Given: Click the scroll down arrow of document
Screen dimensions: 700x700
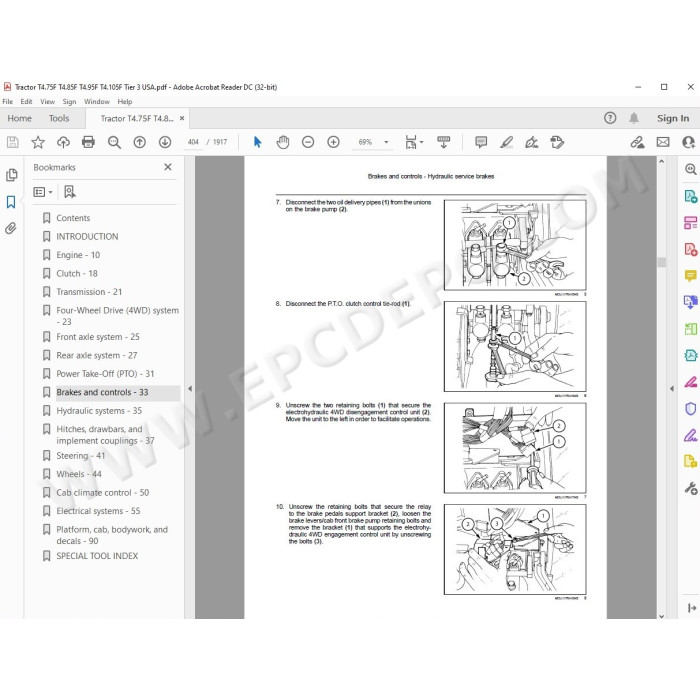Looking at the screenshot, I should pyautogui.click(x=662, y=616).
